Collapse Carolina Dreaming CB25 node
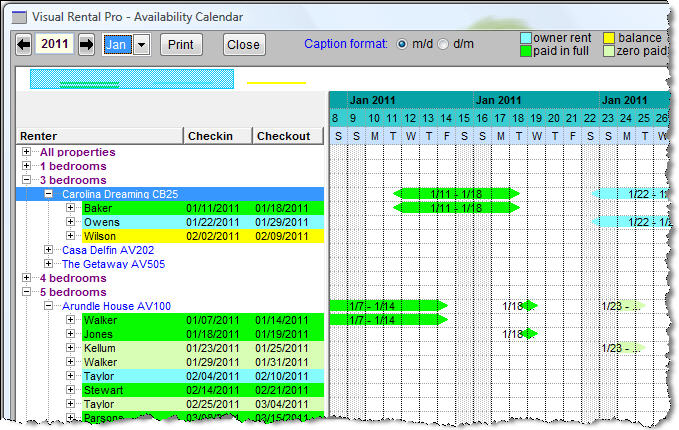The width and height of the screenshot is (679, 430). point(48,194)
